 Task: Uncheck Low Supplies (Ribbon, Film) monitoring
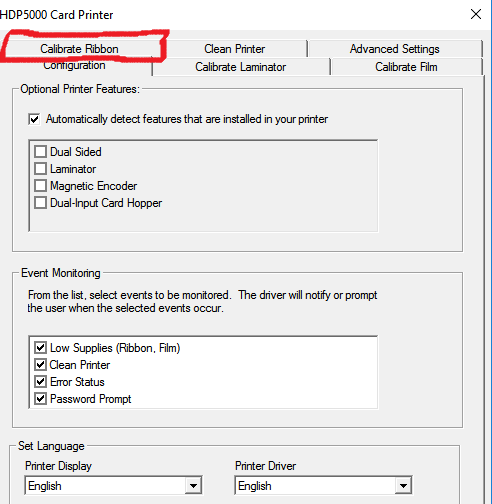click(x=40, y=348)
